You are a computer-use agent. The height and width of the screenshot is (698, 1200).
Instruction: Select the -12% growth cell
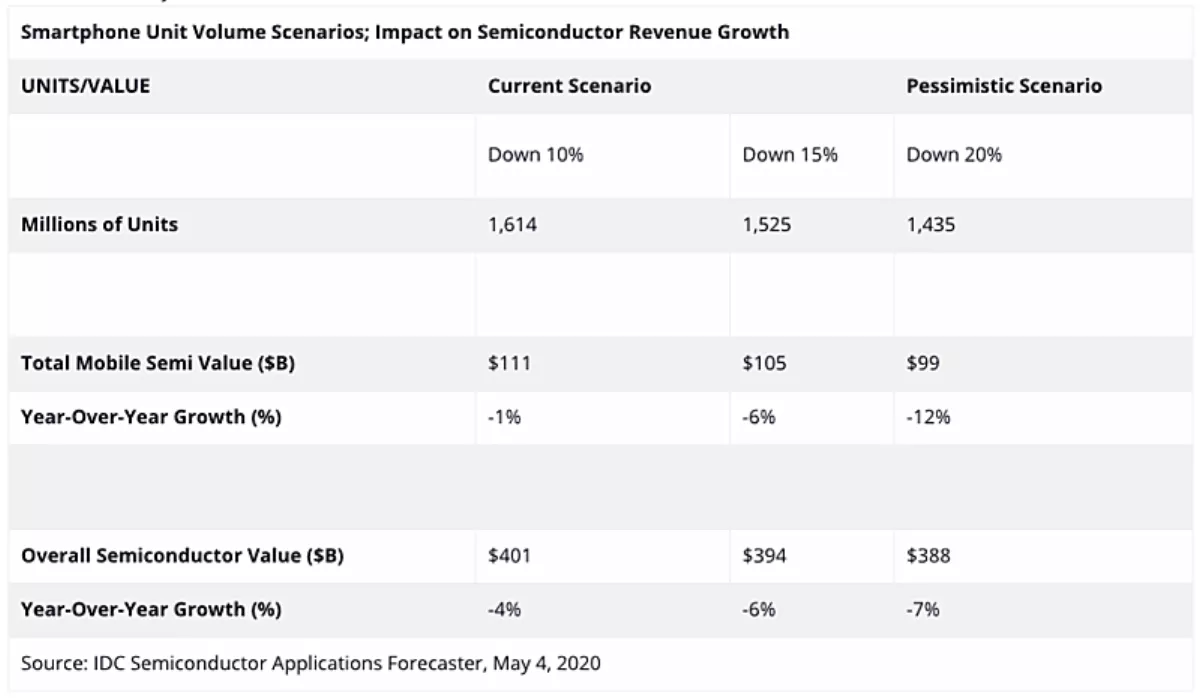928,418
